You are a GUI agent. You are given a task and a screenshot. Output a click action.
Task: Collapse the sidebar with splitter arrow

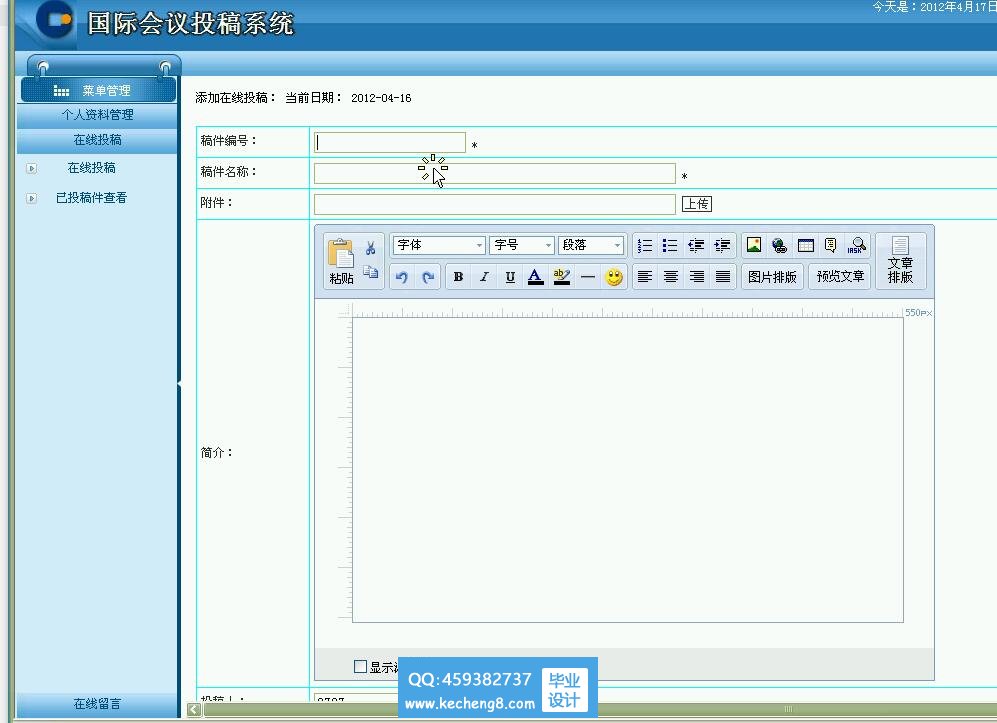[179, 385]
